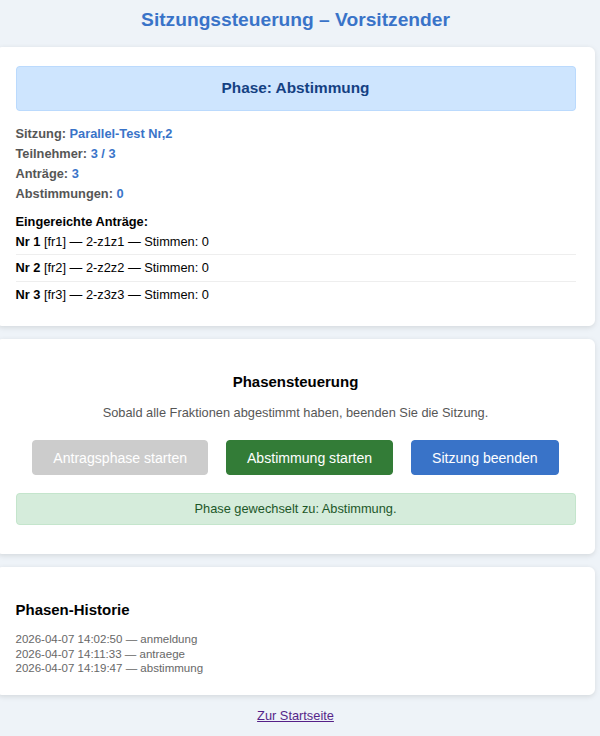Image resolution: width=600 pixels, height=736 pixels.
Task: Select the Nr 2 motion row from fr2
Action: point(112,267)
